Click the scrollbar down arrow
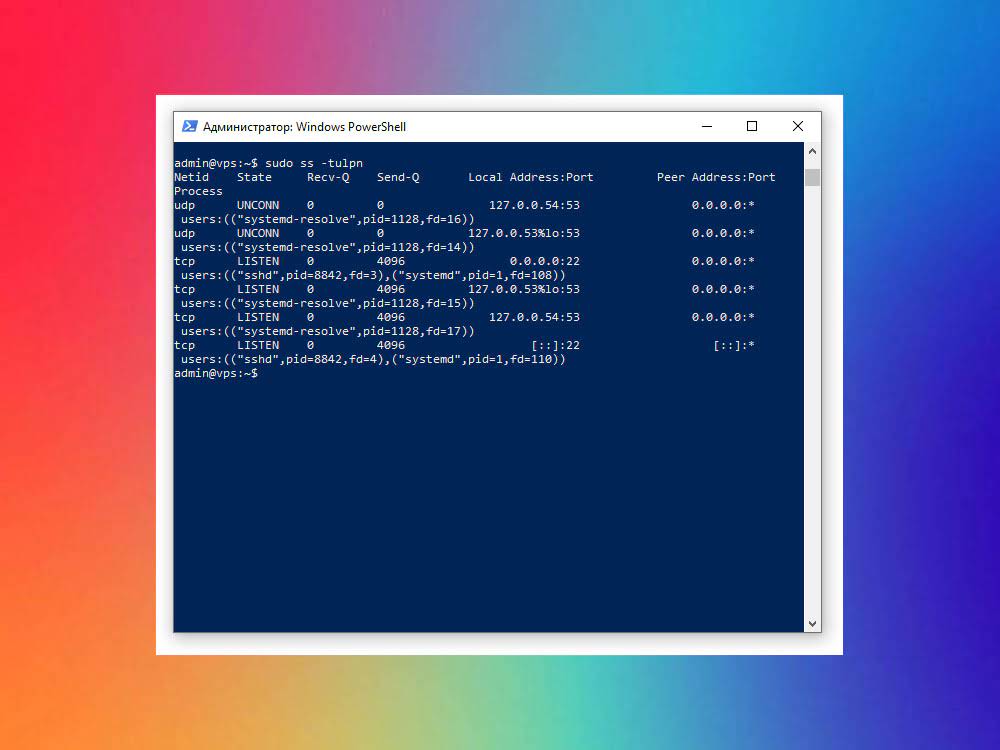Screen dimensions: 1000x750 tap(812, 623)
